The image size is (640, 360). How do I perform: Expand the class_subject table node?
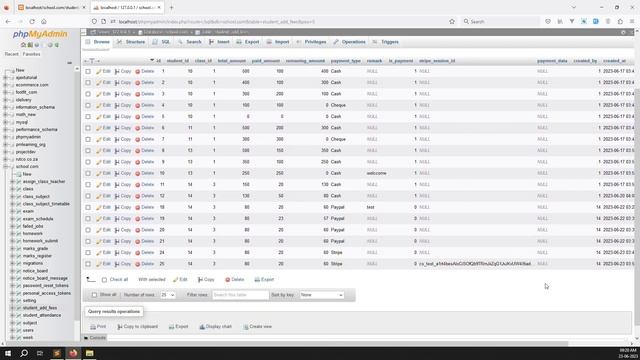[x=12, y=196]
